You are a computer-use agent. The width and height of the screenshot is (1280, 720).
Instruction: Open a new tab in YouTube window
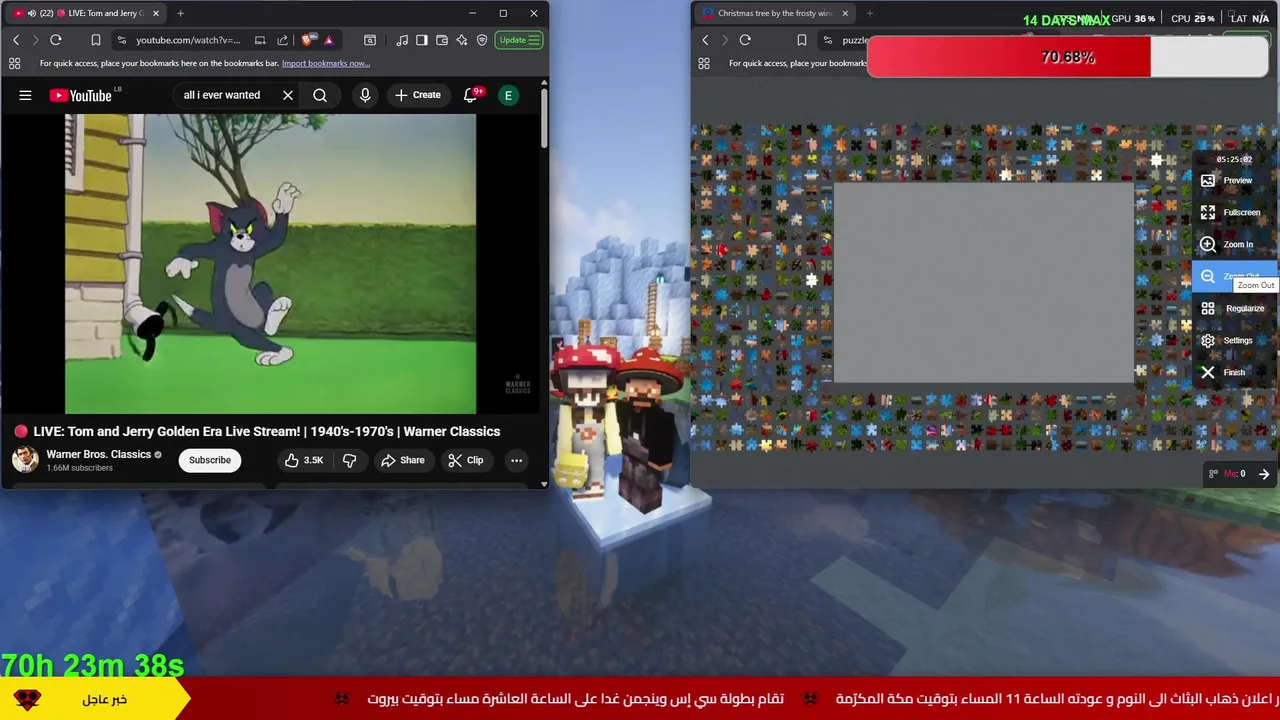pos(180,13)
